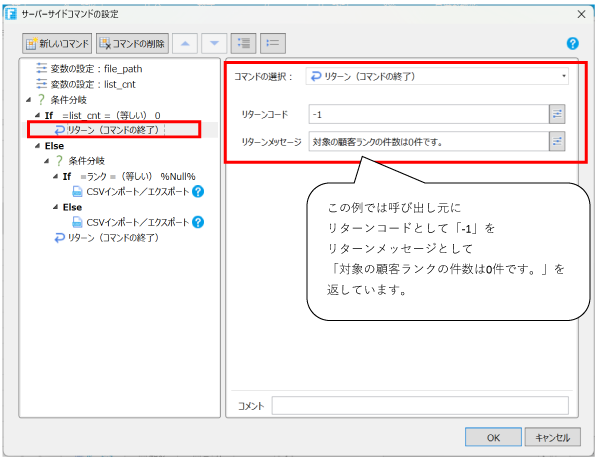Click help icon beside first CSVインポート/エクスポート

pyautogui.click(x=198, y=191)
